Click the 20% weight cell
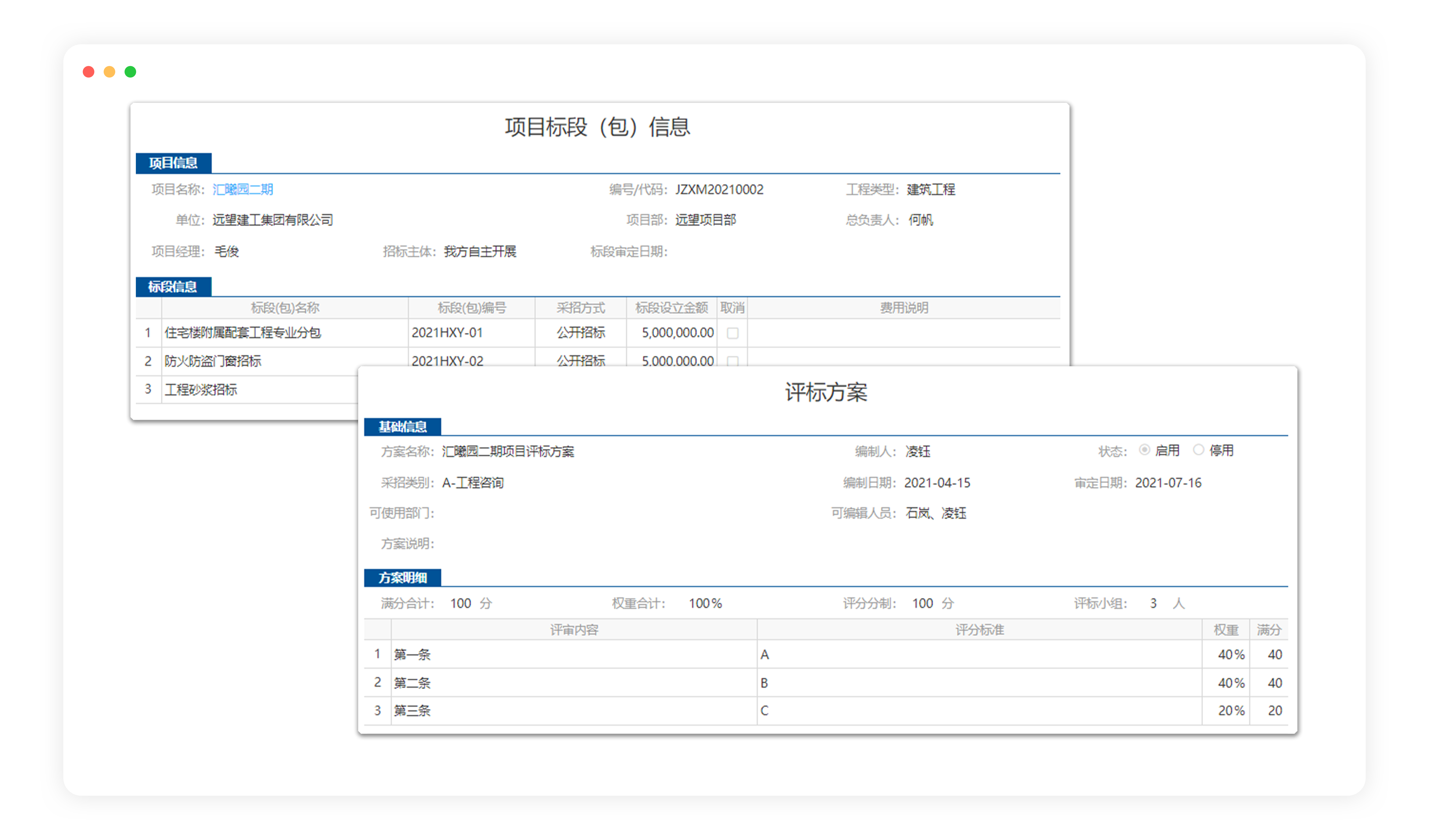This screenshot has width=1429, height=840. [1226, 711]
